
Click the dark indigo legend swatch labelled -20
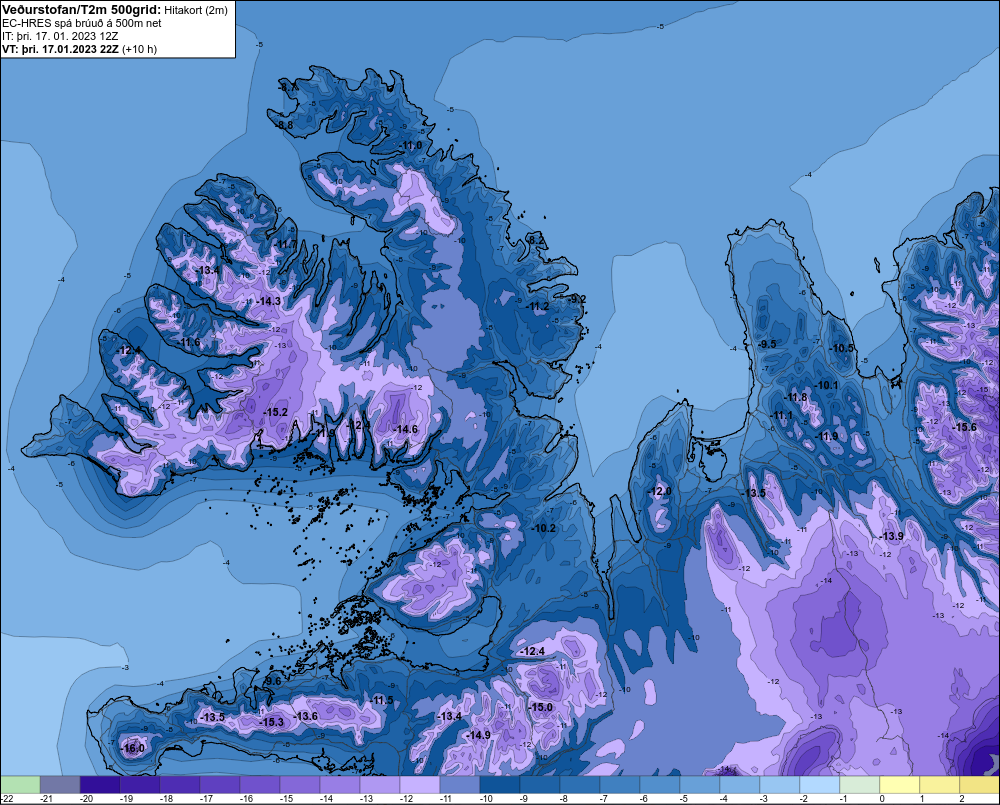(100, 784)
